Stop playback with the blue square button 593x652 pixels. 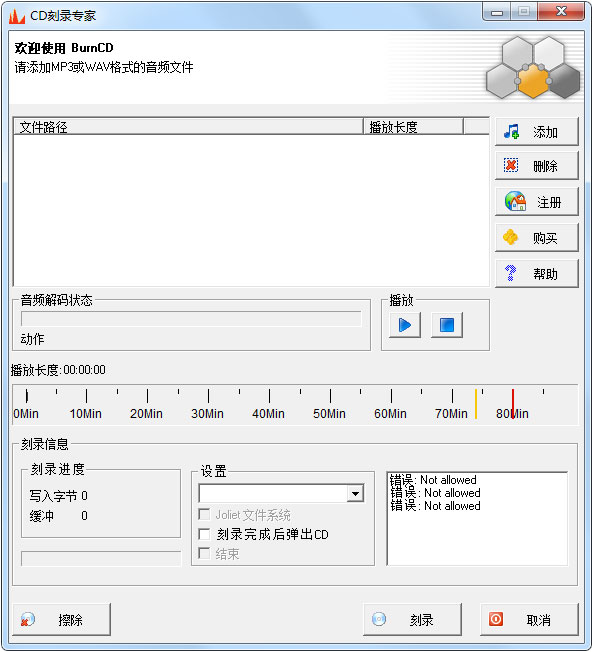(447, 325)
